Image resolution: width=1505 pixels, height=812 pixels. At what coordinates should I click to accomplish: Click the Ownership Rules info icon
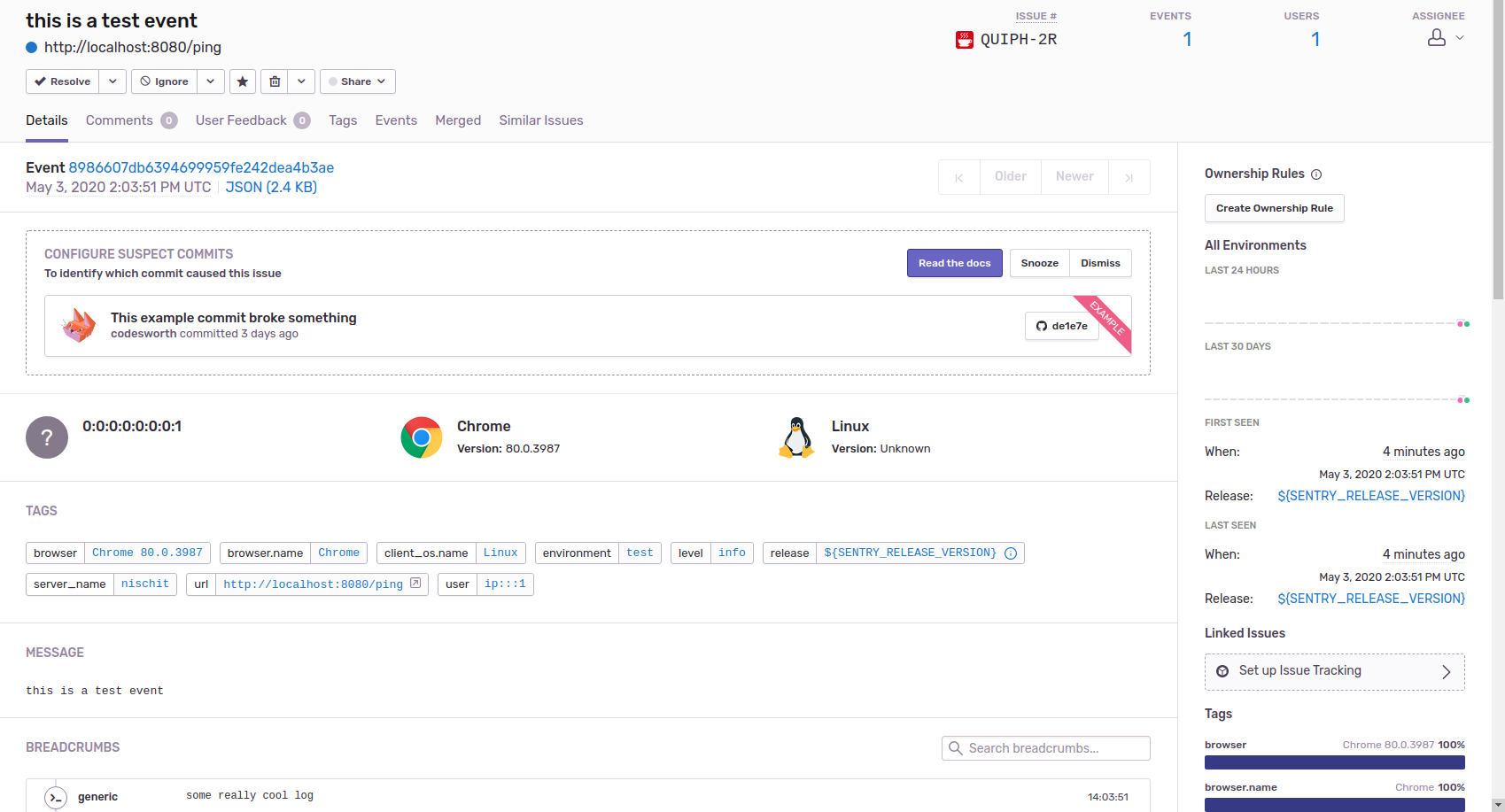point(1316,174)
